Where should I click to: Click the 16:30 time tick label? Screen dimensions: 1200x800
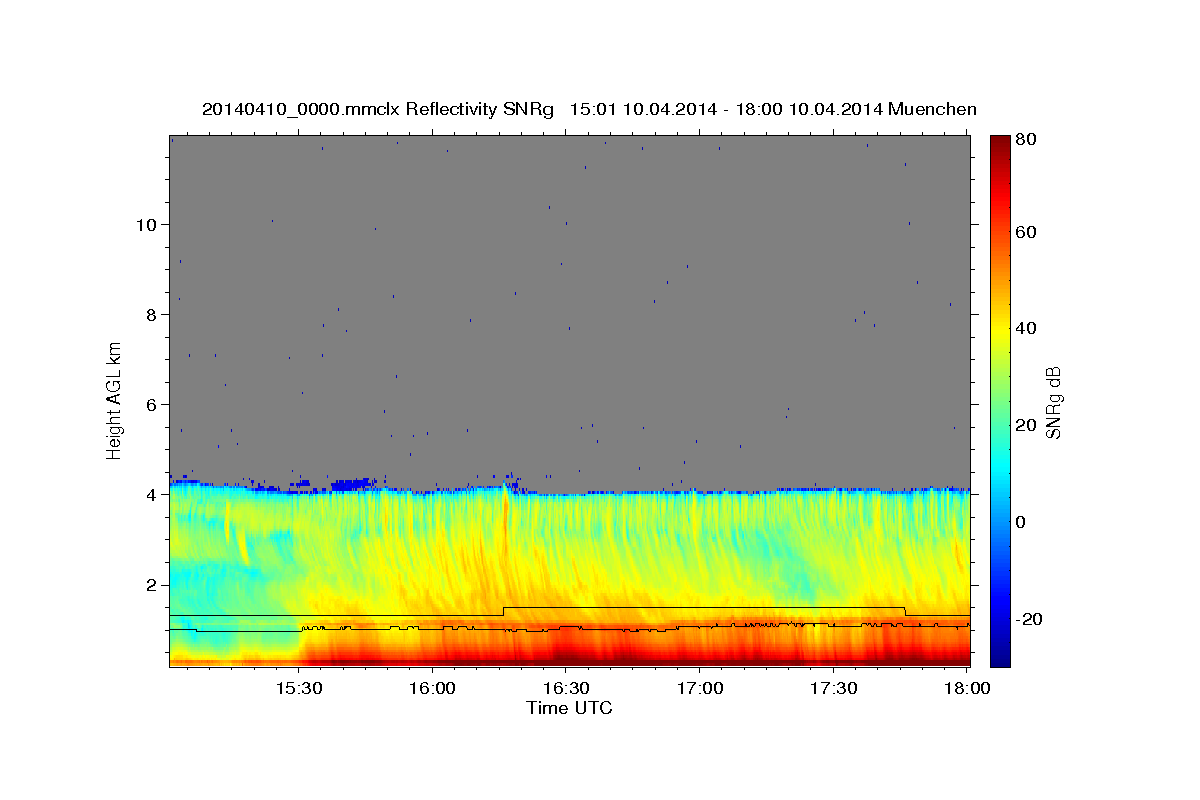[565, 689]
